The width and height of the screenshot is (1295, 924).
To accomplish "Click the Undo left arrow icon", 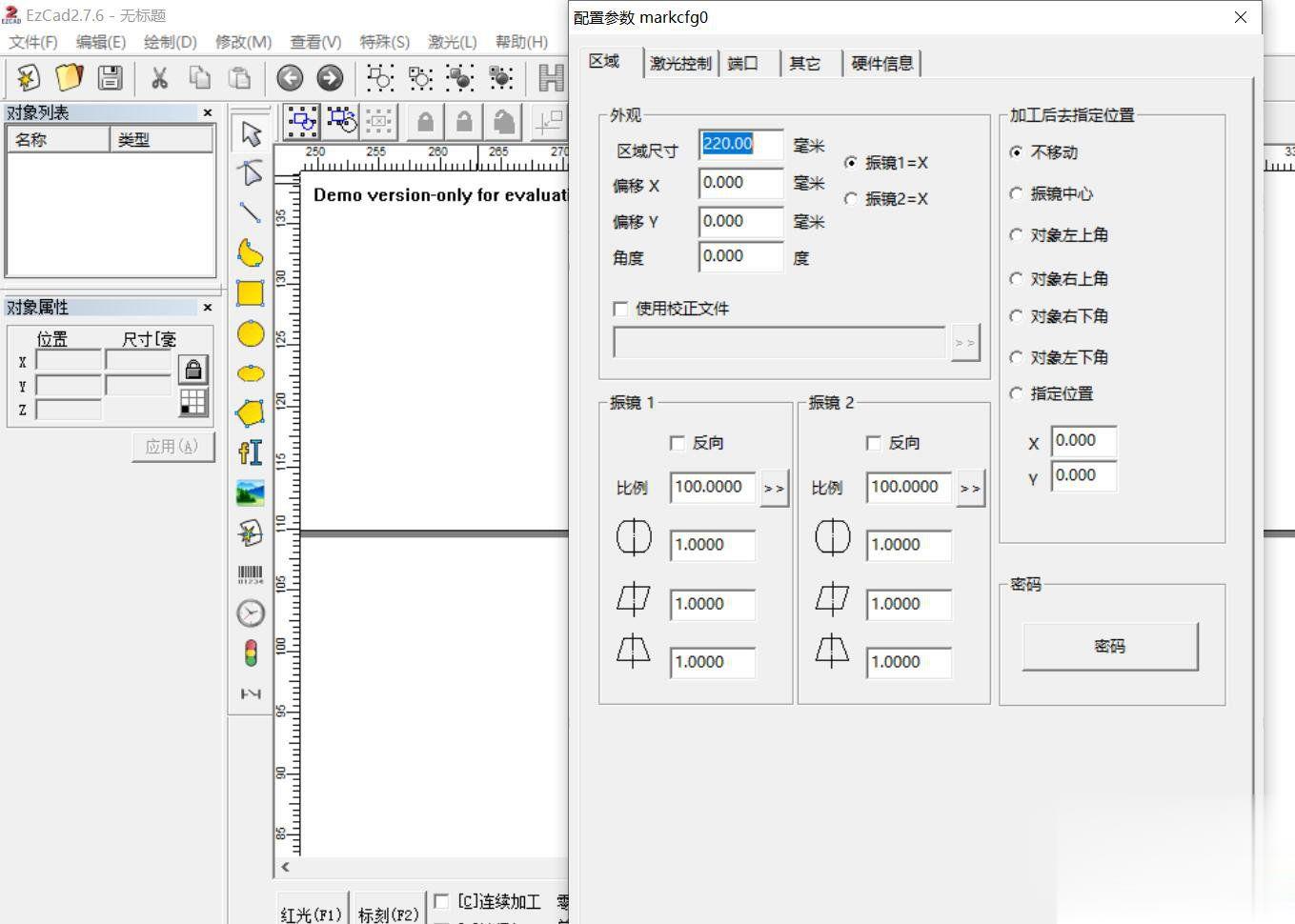I will tap(290, 77).
